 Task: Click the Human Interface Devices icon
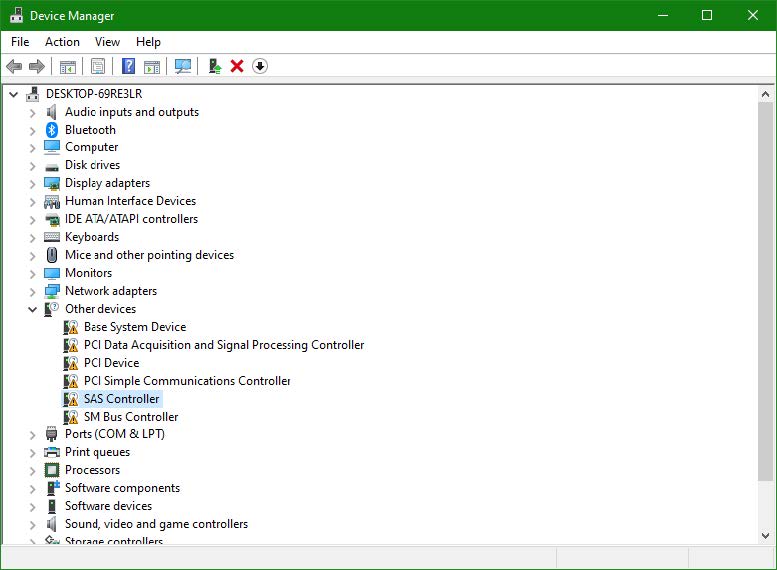52,201
